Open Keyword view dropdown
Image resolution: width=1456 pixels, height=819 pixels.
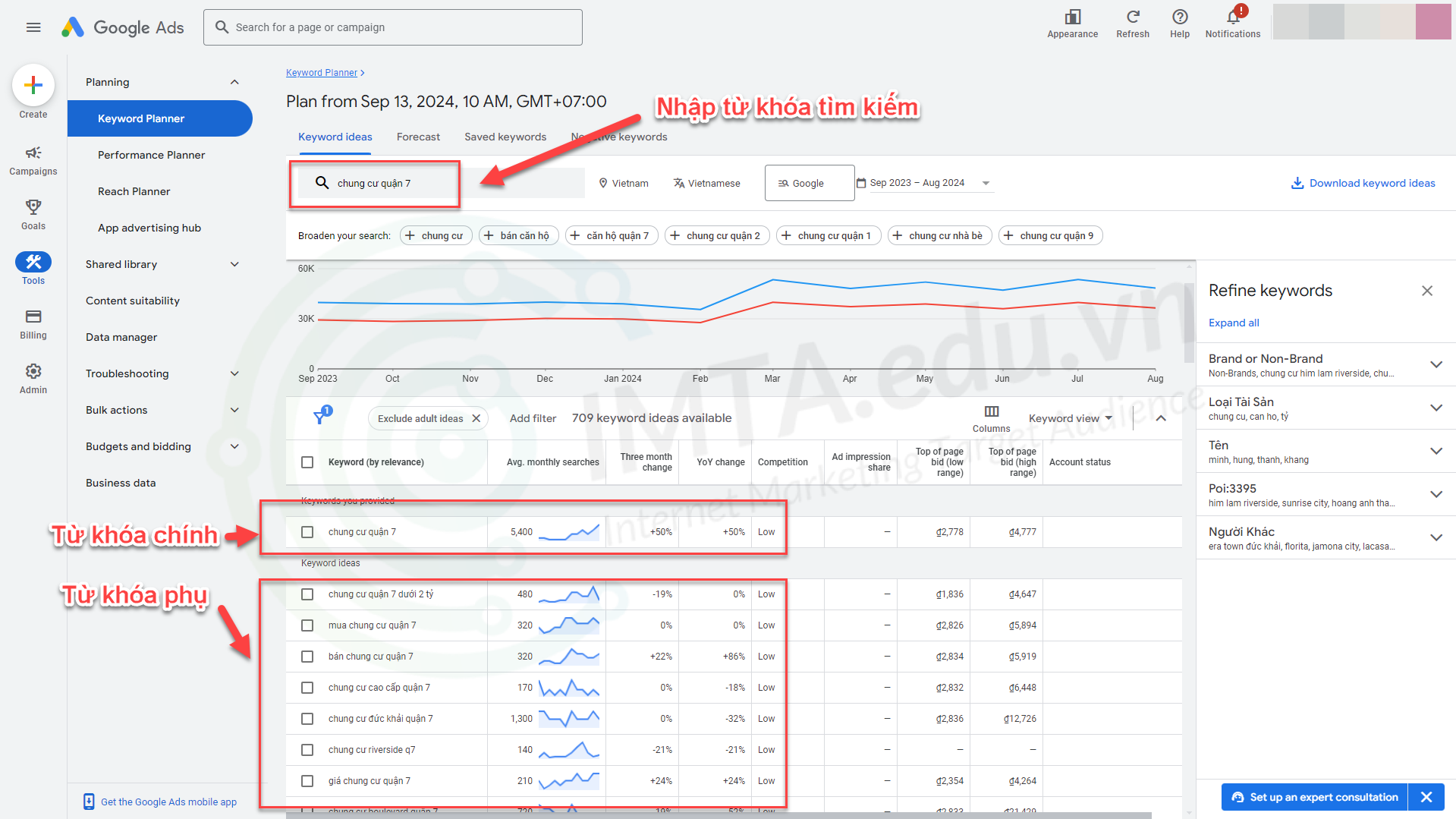(x=1070, y=418)
